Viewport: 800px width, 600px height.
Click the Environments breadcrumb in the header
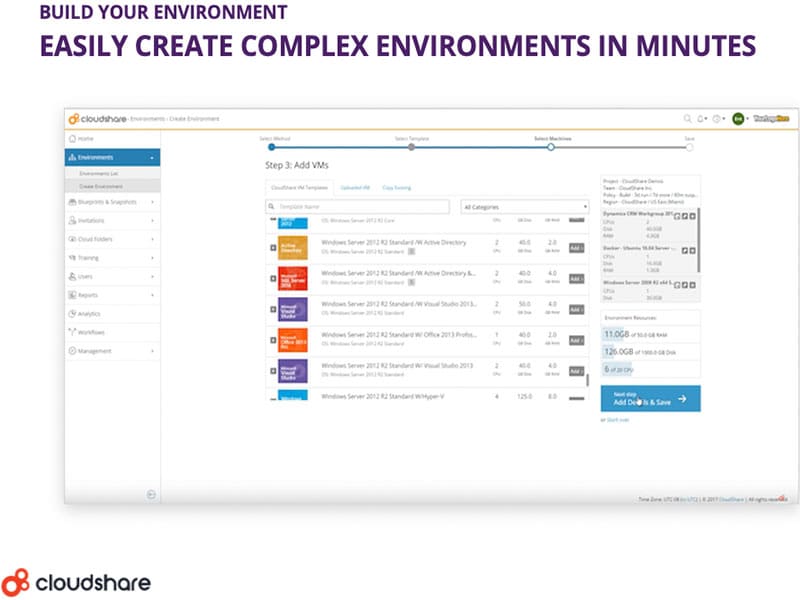click(x=147, y=119)
